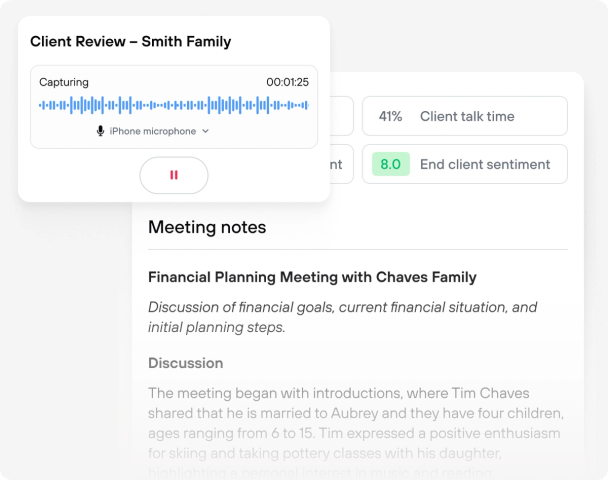
Task: Click the italic meeting summary description
Action: pos(342,317)
